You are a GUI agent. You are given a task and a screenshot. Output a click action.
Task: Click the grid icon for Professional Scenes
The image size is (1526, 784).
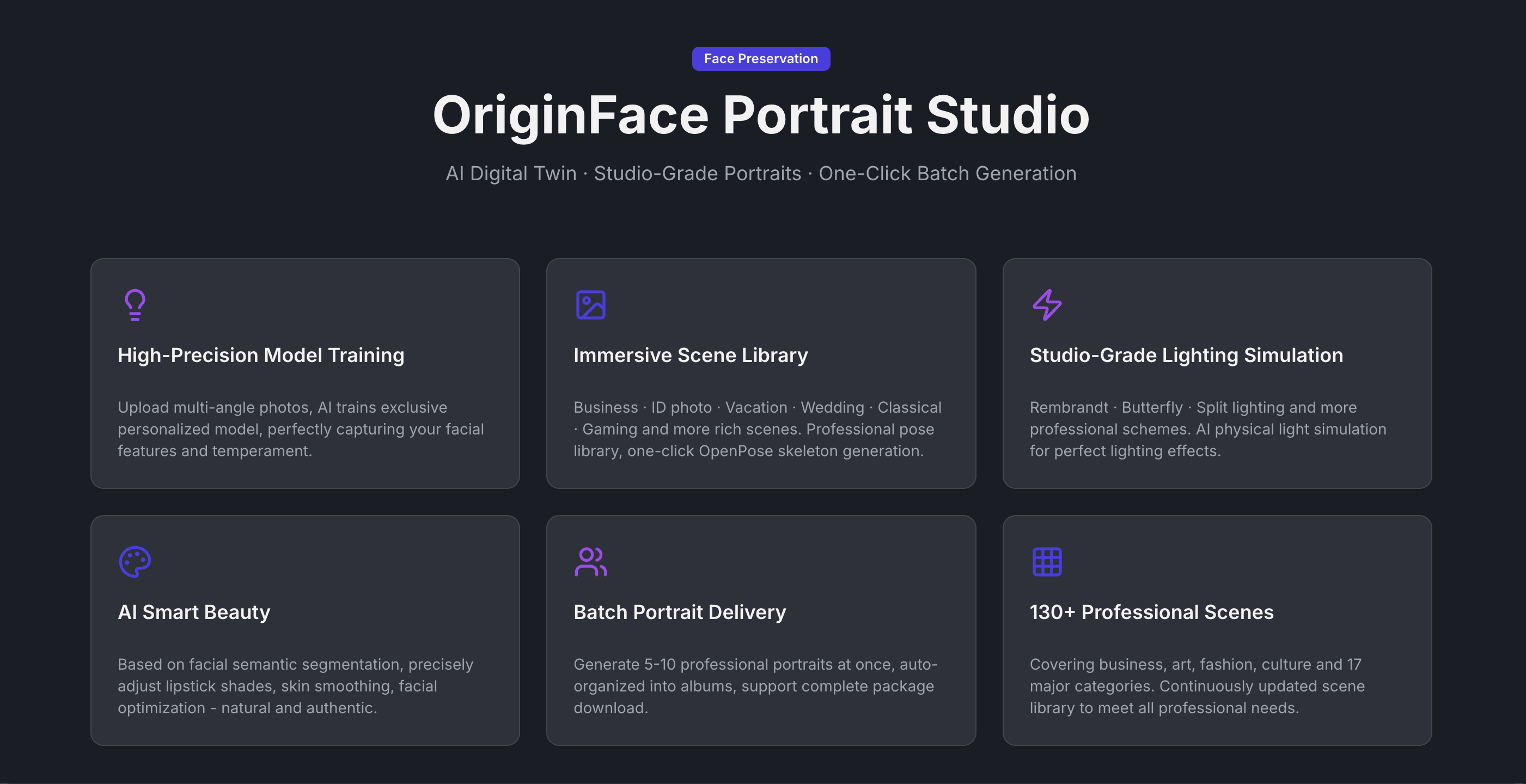tap(1047, 561)
